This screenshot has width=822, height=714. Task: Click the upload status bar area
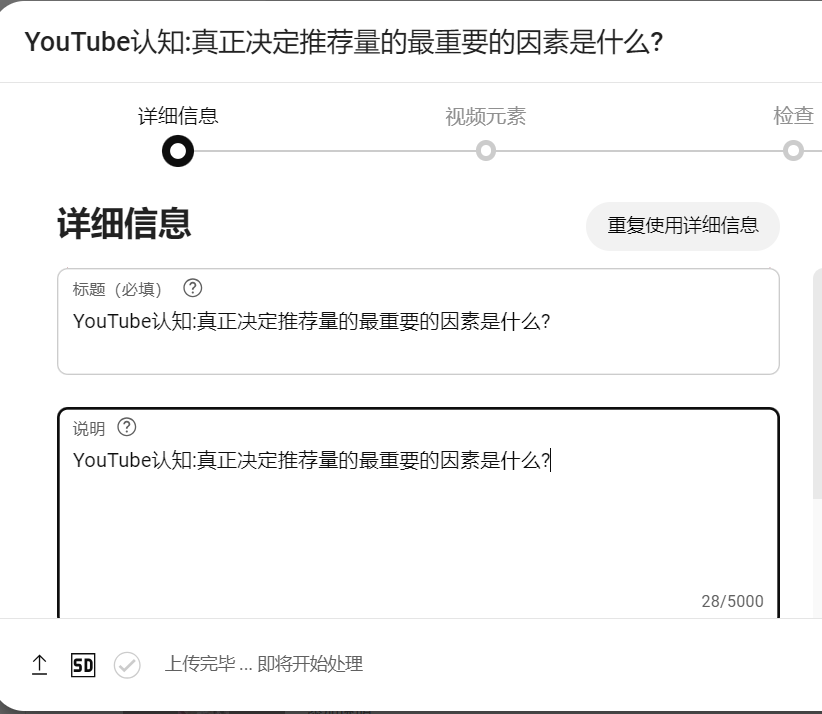click(x=411, y=664)
